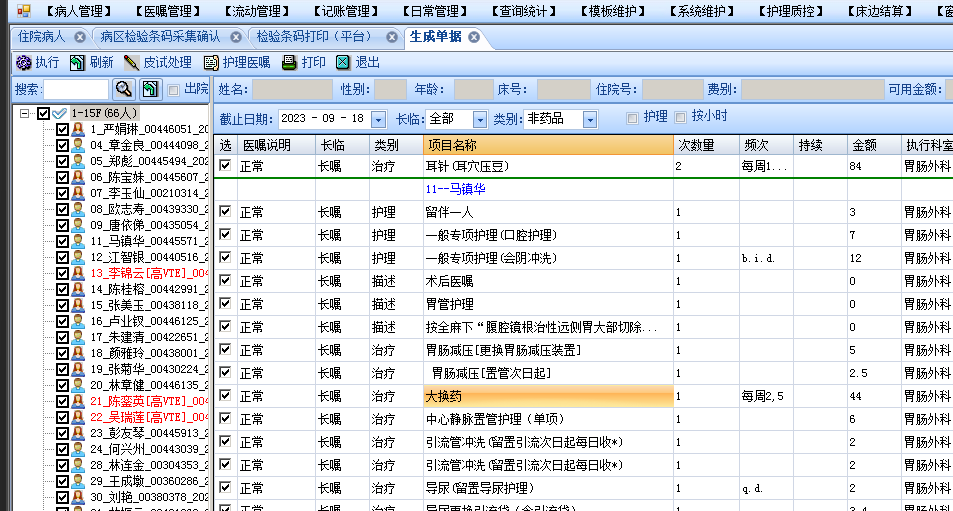Click blue checkmark icon on 1-15F node
The height and width of the screenshot is (511, 953).
point(60,114)
